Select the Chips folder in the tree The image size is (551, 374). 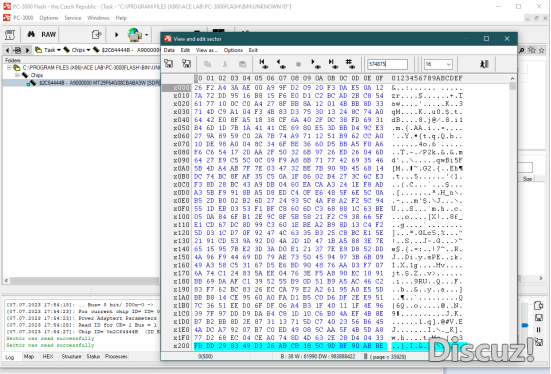click(37, 75)
